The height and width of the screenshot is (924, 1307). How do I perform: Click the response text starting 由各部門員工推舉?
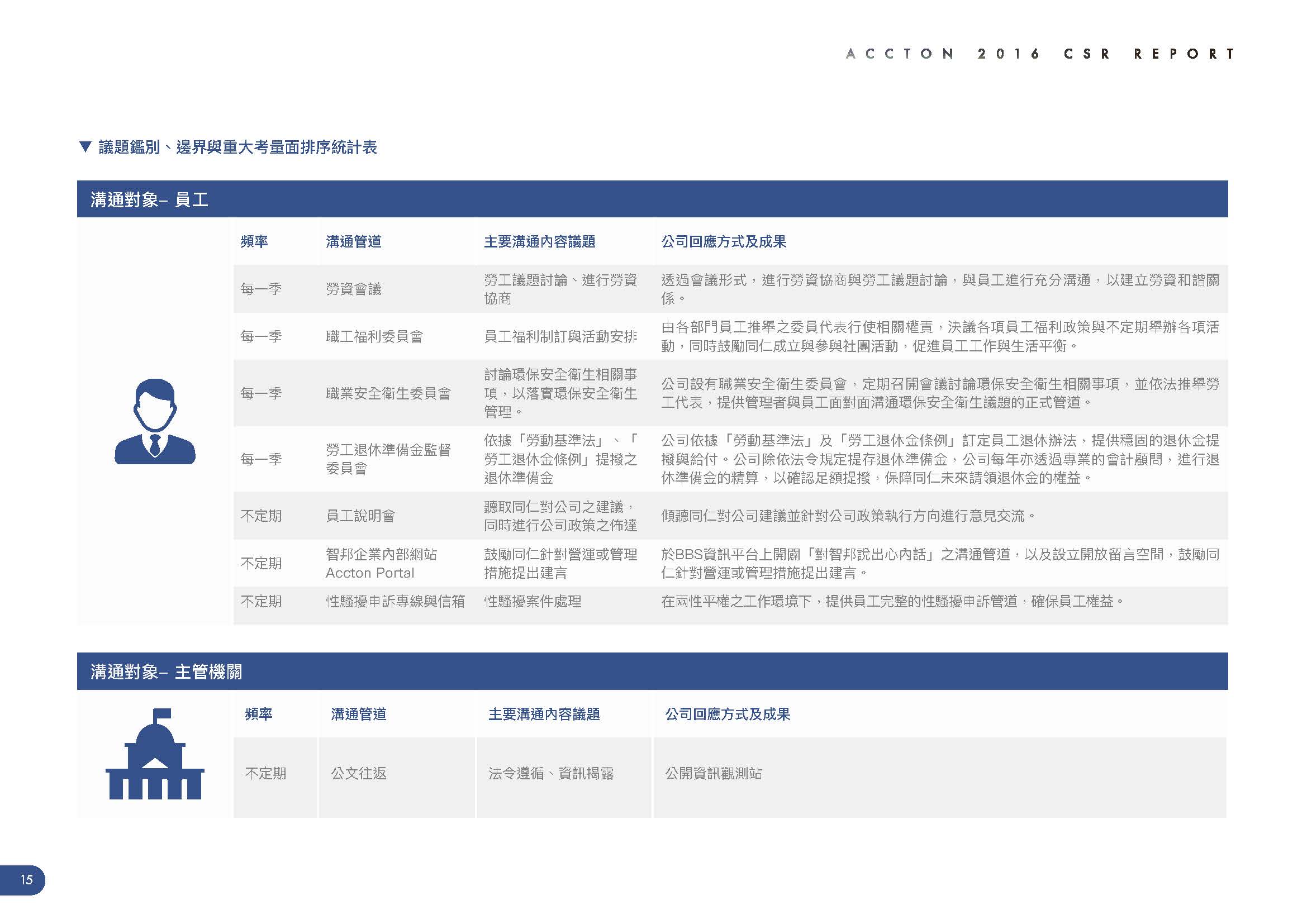[x=940, y=336]
